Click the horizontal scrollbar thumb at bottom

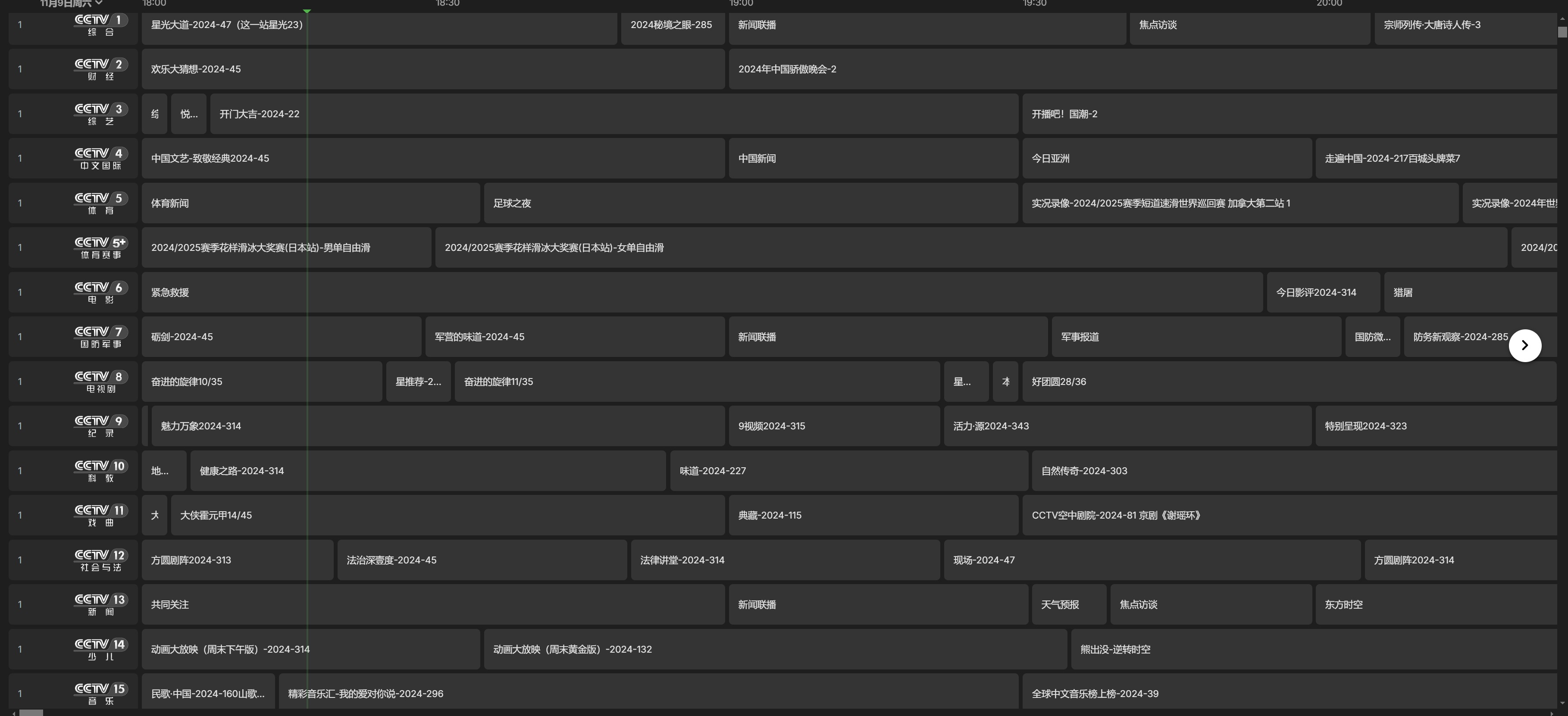point(31,713)
